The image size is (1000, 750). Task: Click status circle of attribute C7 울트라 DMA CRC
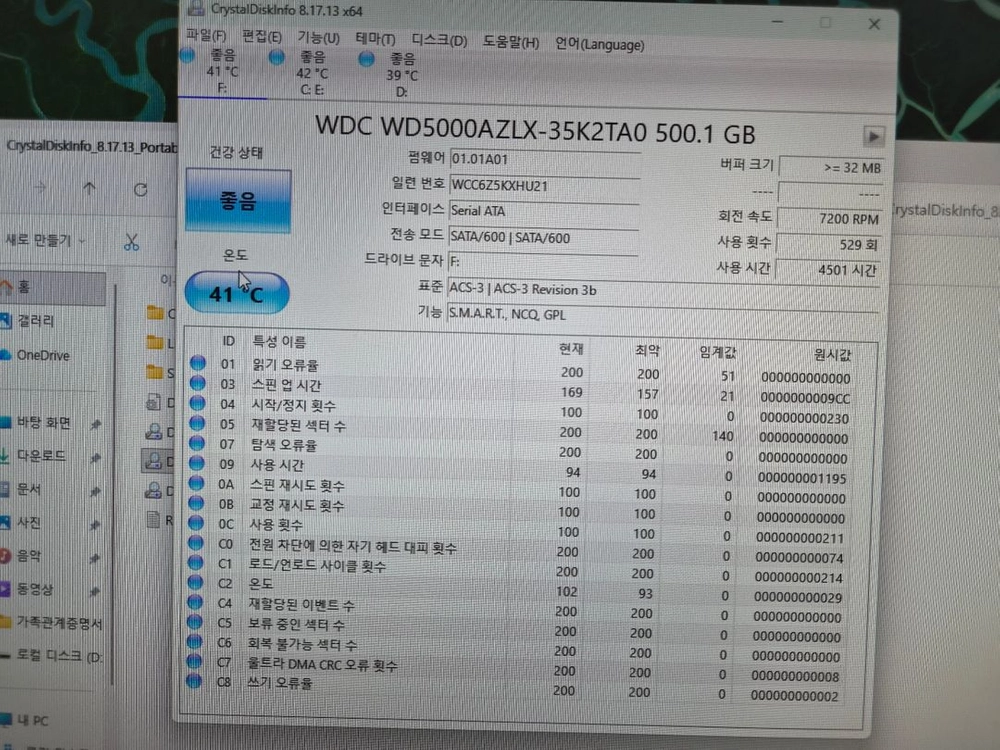point(194,661)
